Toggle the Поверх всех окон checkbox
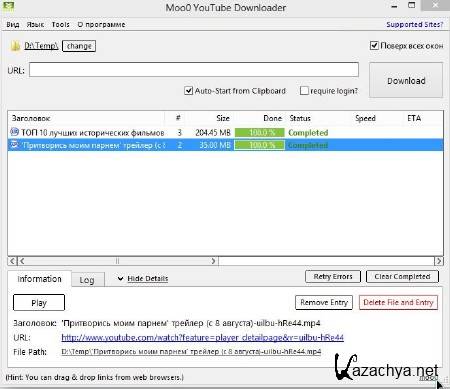This screenshot has width=450, height=389. pyautogui.click(x=374, y=45)
